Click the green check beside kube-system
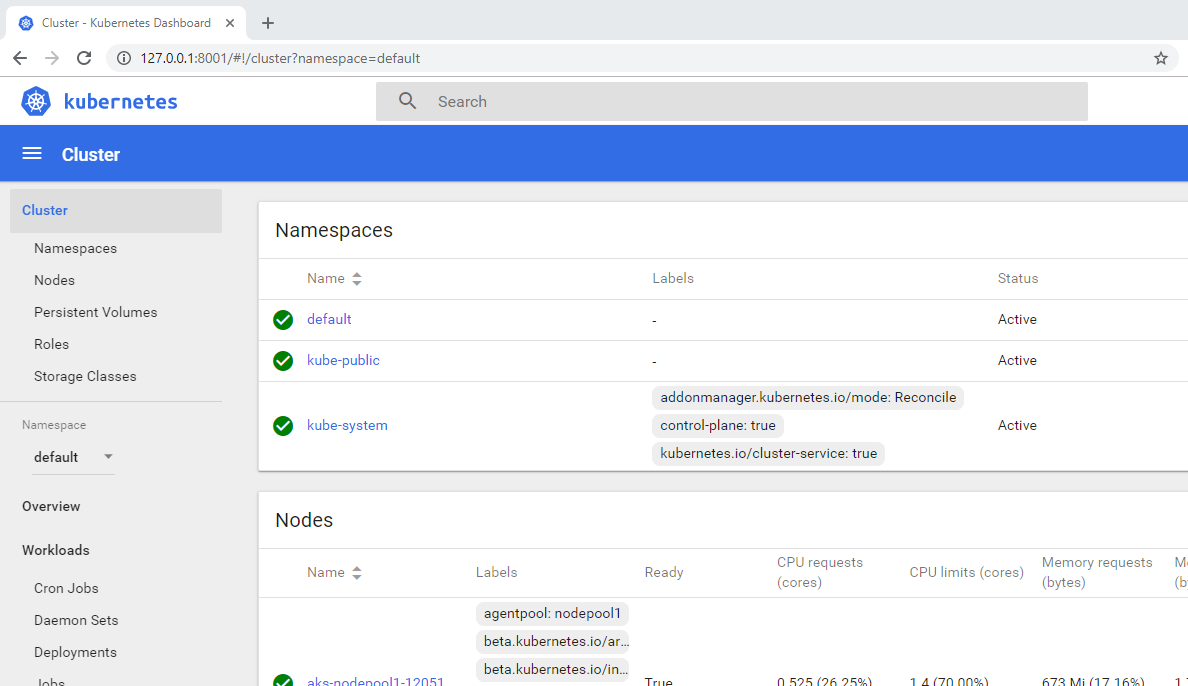Viewport: 1188px width, 686px height. tap(283, 426)
